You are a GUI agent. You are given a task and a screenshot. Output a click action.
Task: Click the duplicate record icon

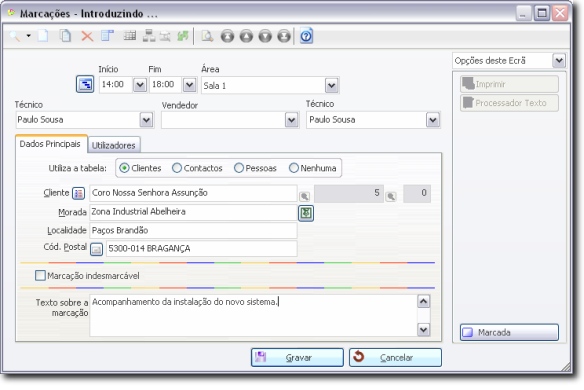click(66, 36)
